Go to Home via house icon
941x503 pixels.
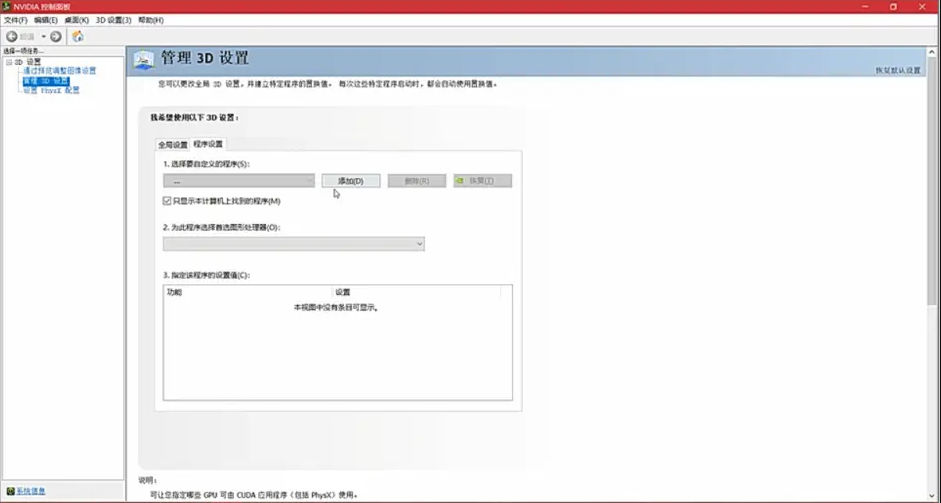pos(78,37)
